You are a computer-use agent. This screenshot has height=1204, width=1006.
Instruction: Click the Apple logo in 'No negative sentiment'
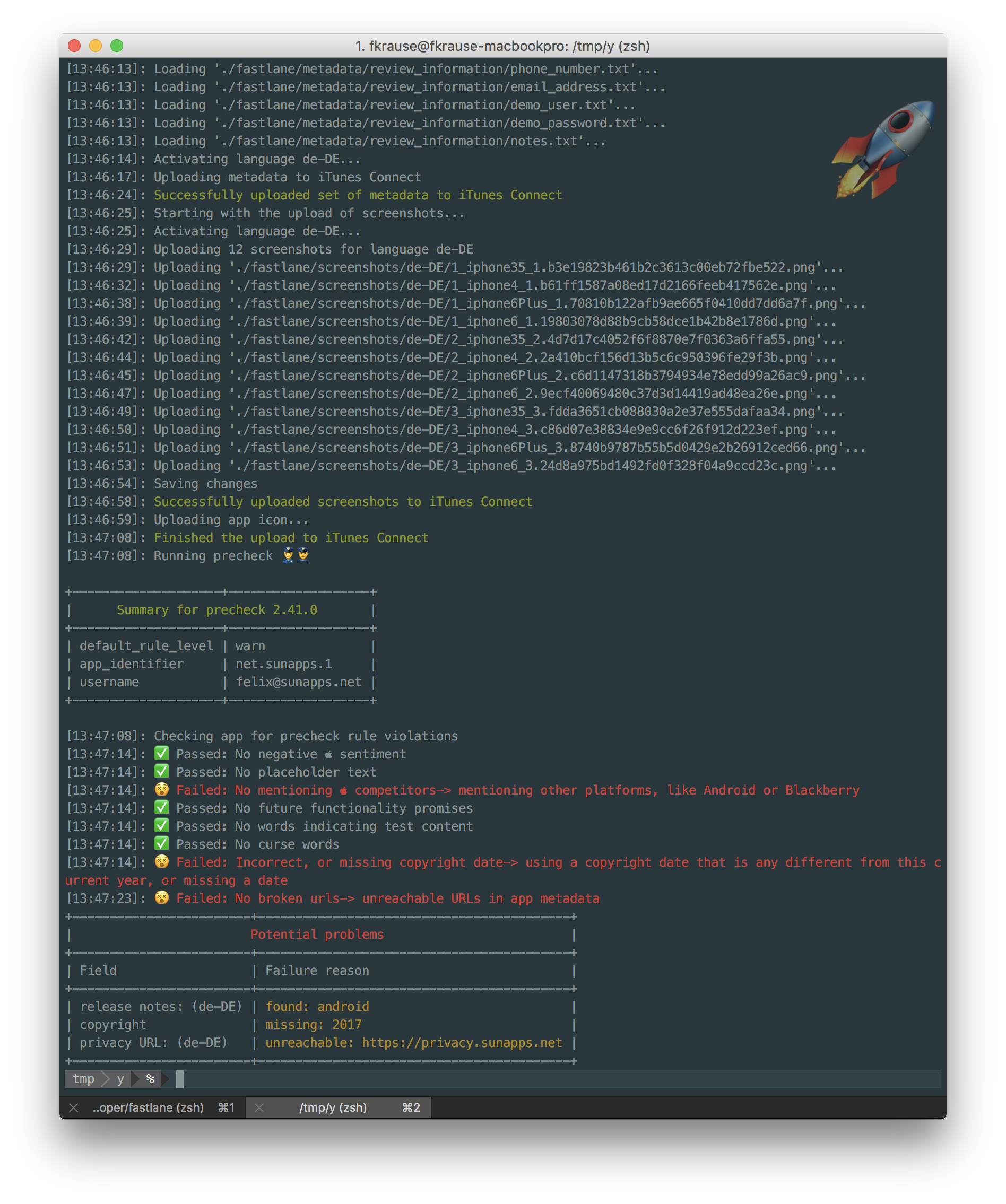pyautogui.click(x=328, y=755)
